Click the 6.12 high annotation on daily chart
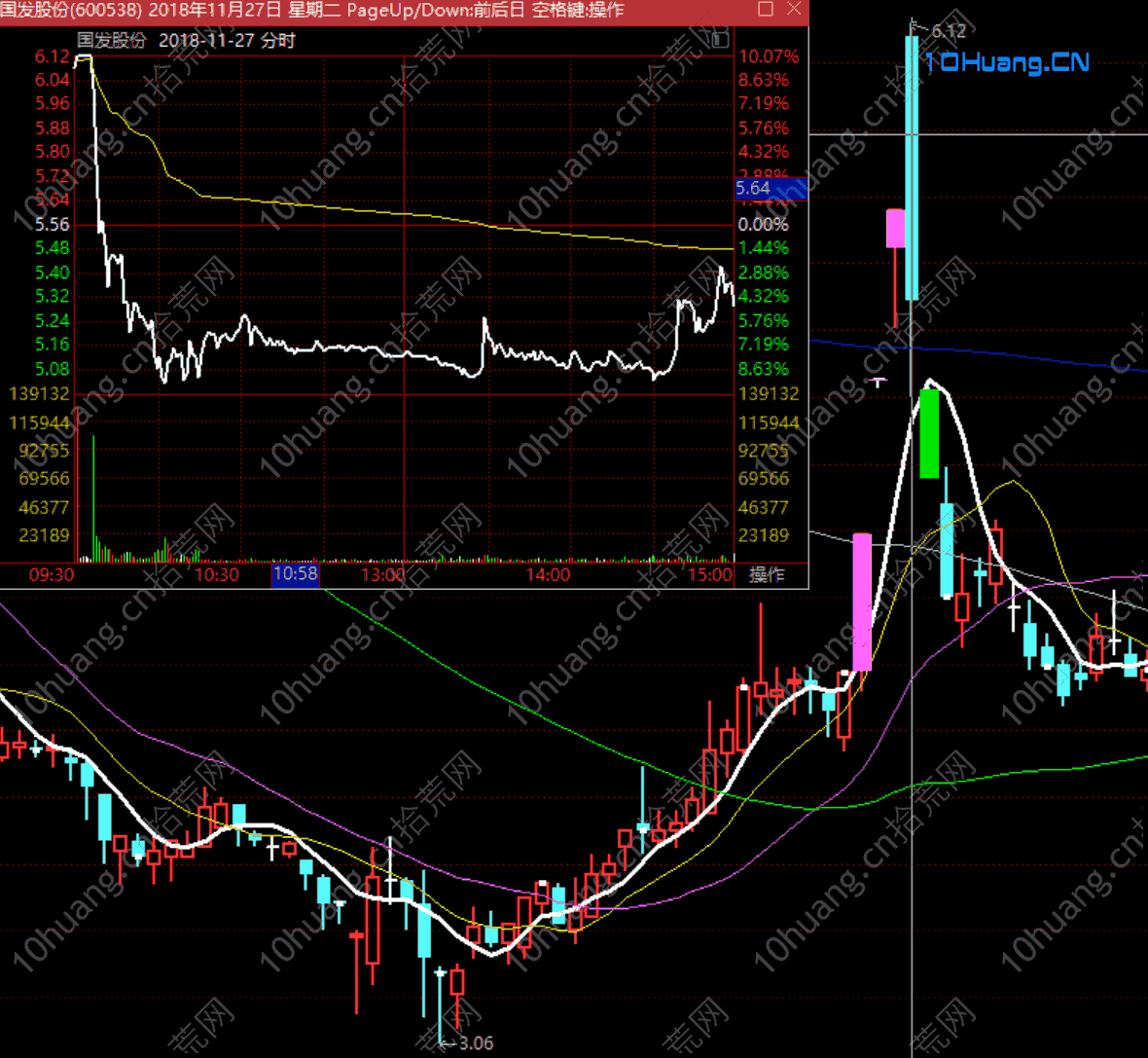Image resolution: width=1148 pixels, height=1058 pixels. pos(949,31)
